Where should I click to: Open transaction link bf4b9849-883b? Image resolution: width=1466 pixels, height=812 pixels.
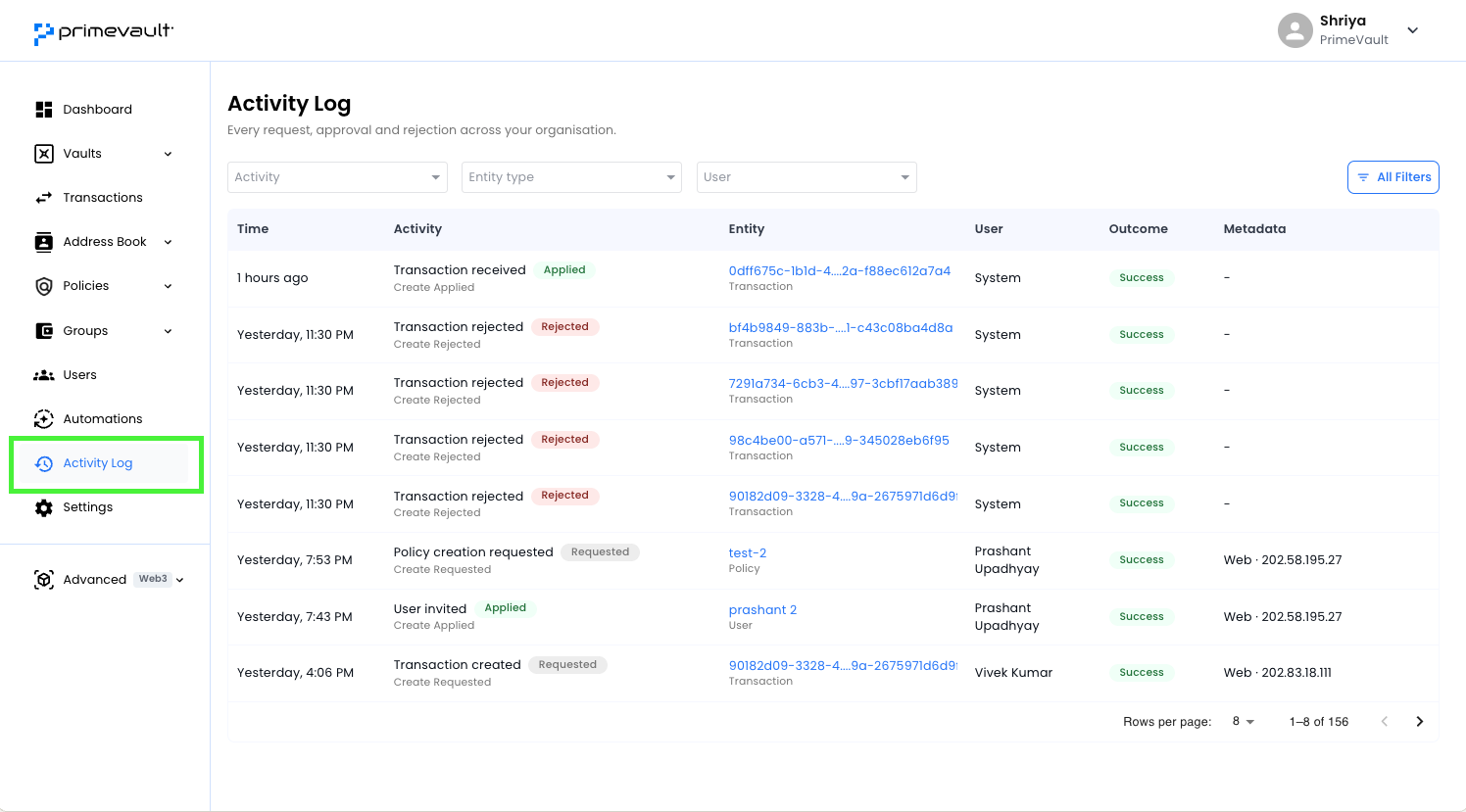pos(841,328)
